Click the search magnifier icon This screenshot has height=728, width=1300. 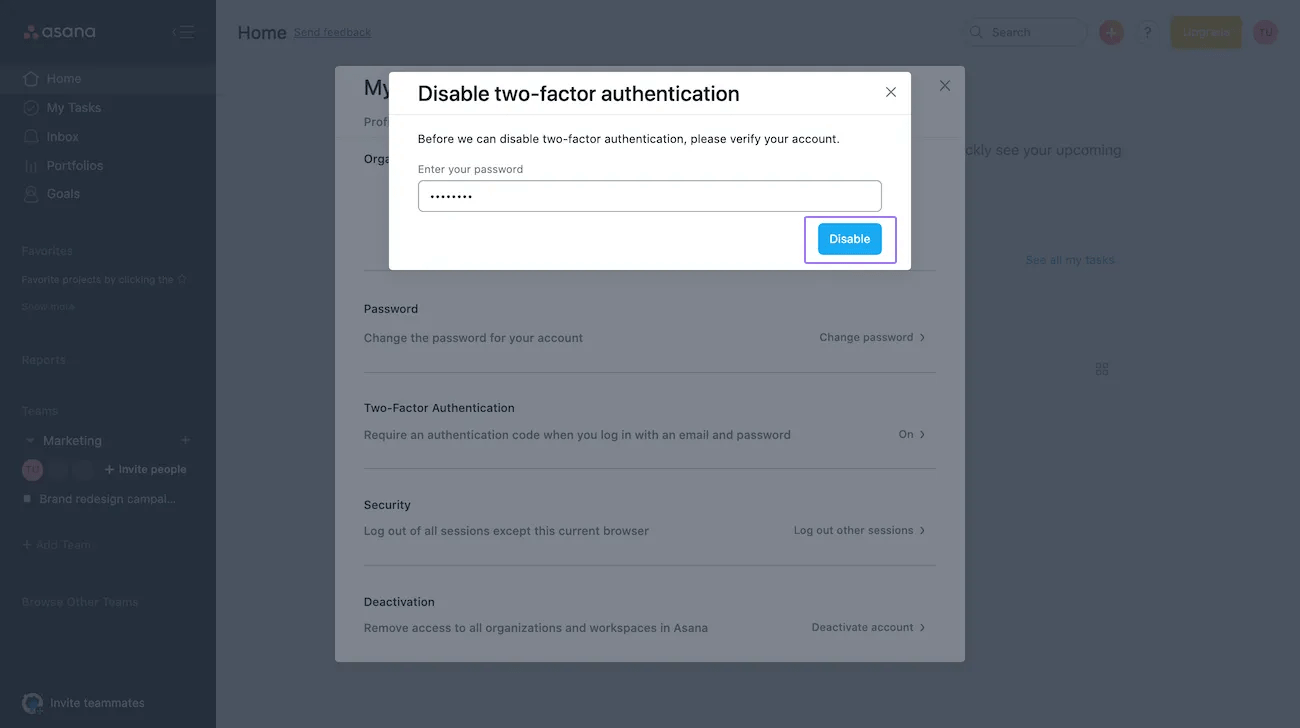975,31
